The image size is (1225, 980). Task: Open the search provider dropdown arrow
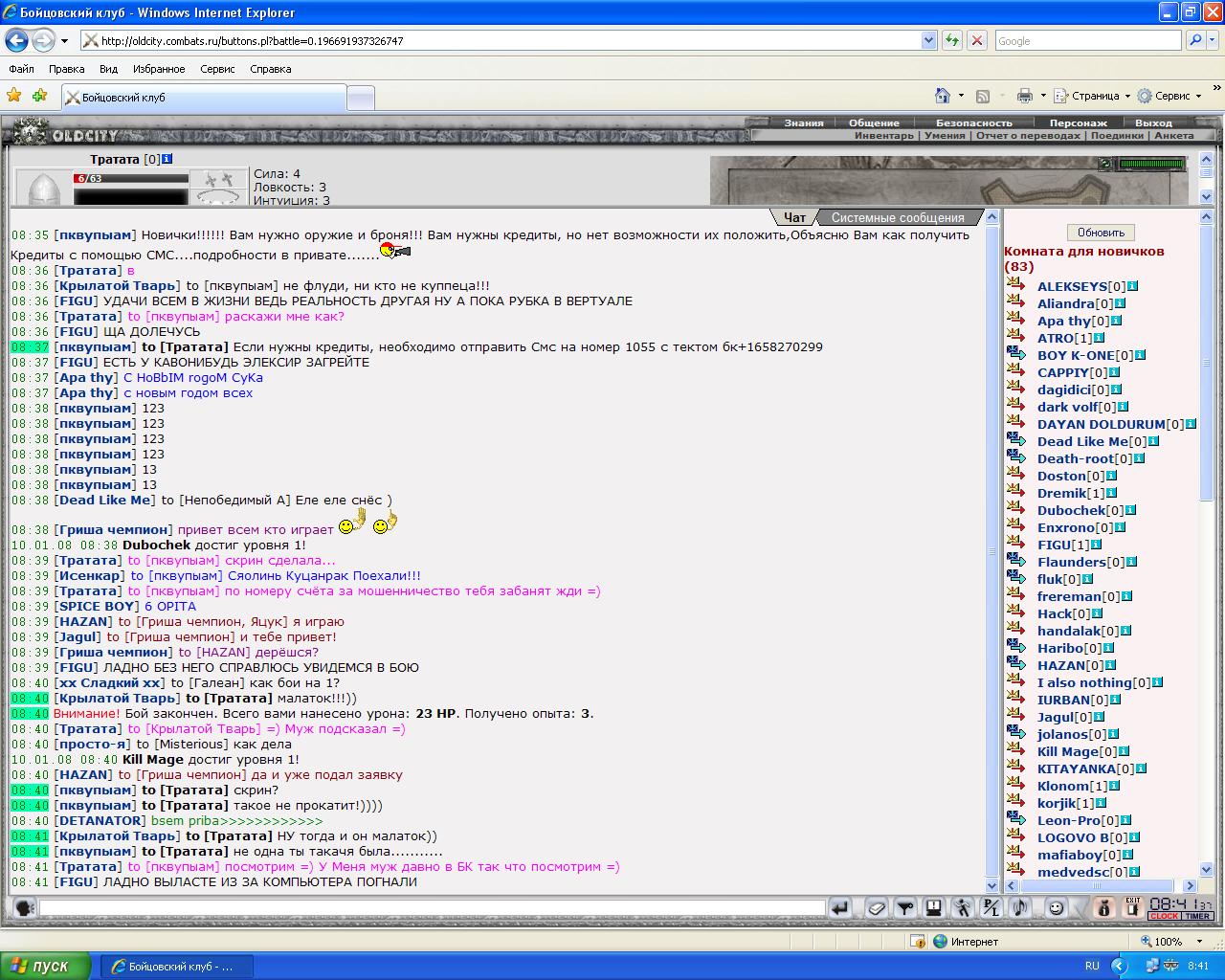[1213, 40]
